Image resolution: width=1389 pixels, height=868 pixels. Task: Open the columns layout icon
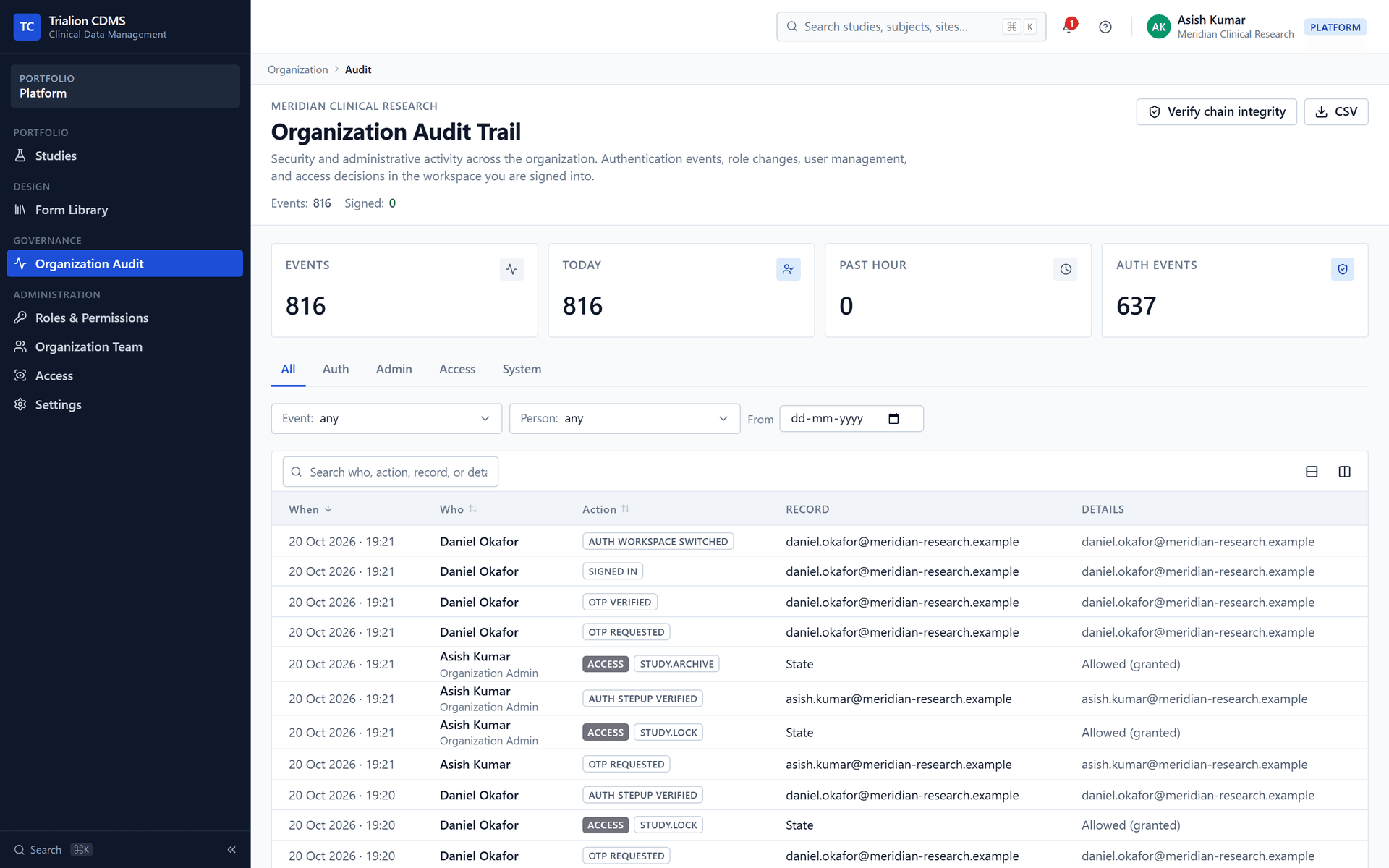1344,472
